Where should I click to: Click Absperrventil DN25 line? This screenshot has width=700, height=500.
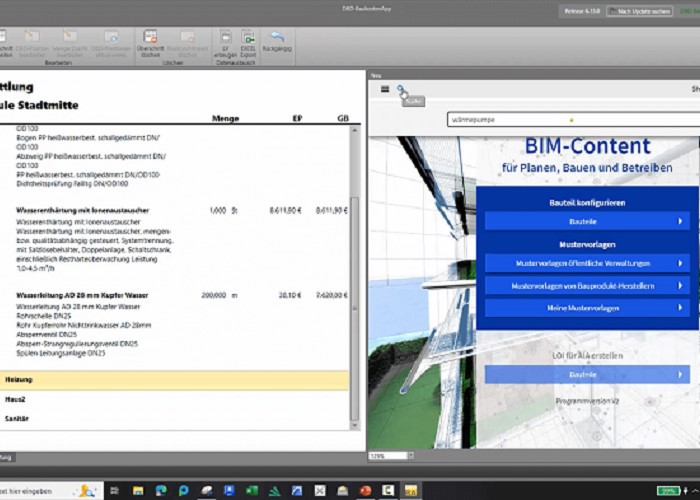click(x=46, y=334)
